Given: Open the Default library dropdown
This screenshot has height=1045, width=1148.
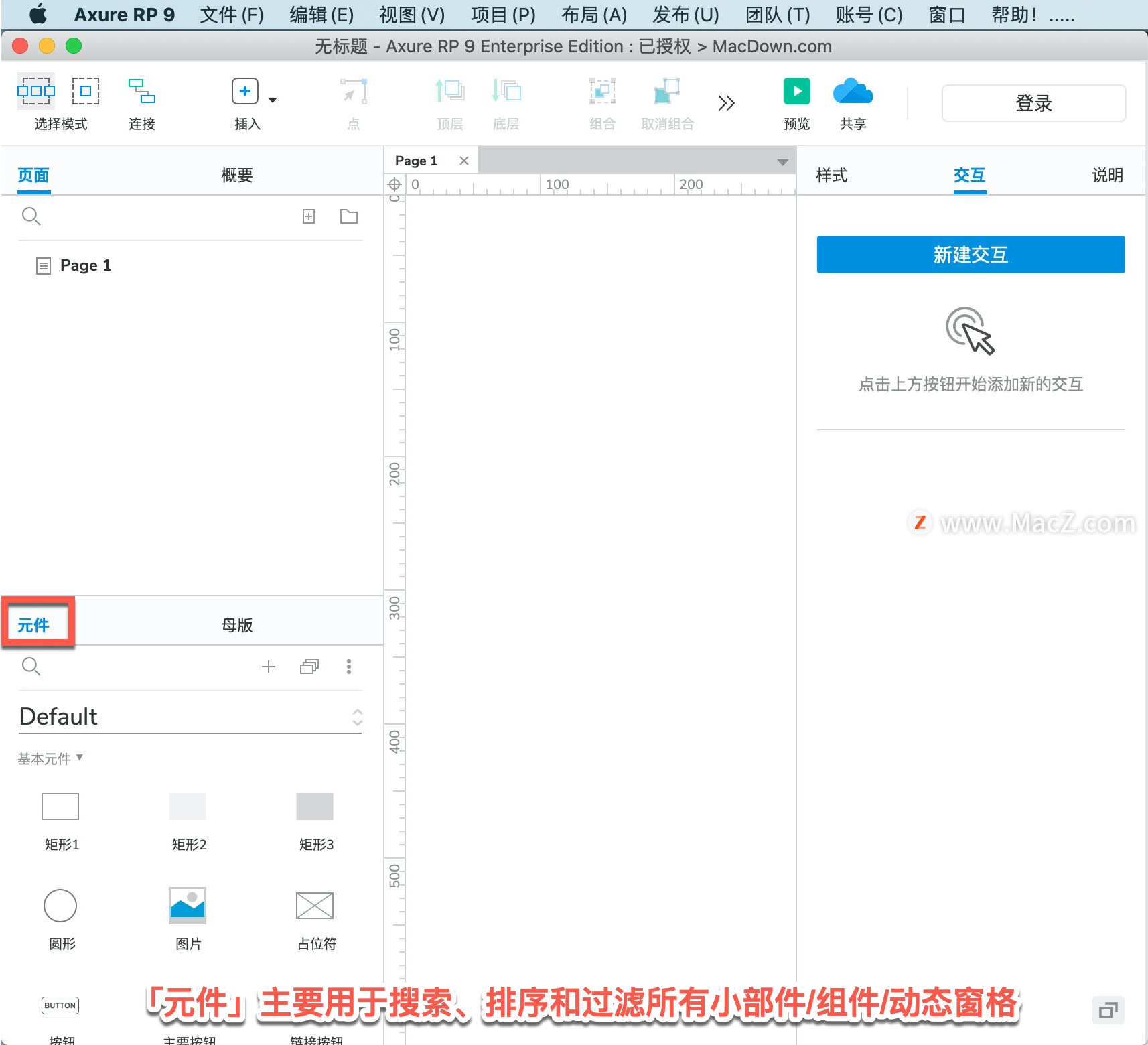Looking at the screenshot, I should [190, 717].
